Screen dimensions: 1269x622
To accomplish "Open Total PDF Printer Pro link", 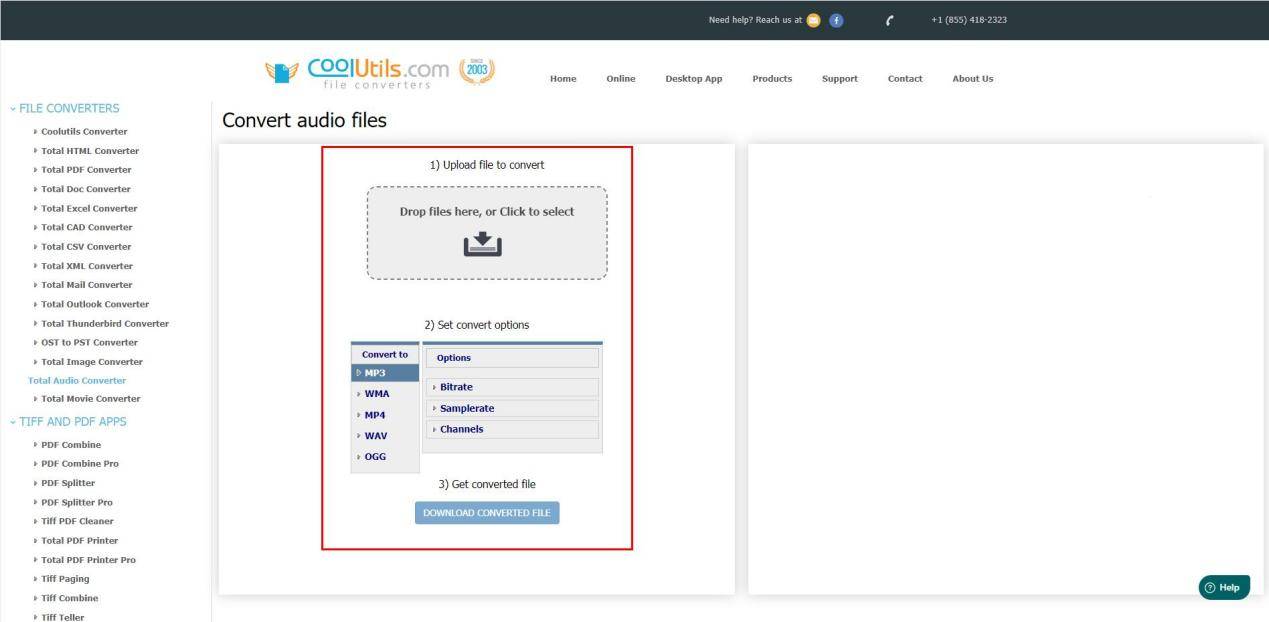I will coord(88,560).
